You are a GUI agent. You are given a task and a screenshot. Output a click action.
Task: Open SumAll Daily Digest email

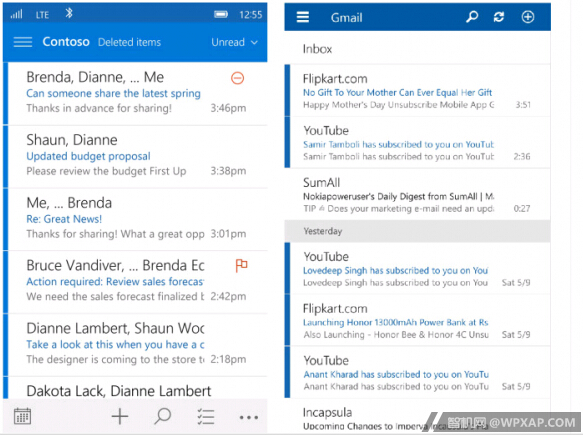click(x=417, y=194)
